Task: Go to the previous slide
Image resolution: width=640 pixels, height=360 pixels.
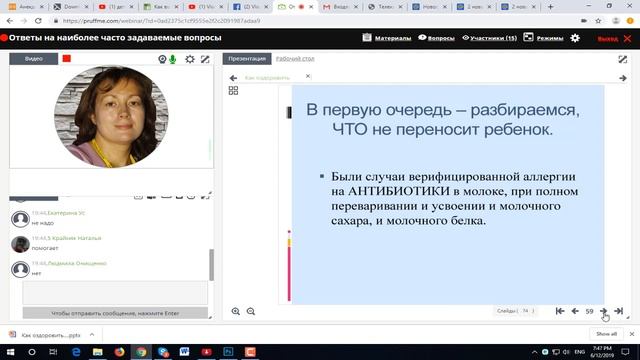Action: (x=575, y=311)
